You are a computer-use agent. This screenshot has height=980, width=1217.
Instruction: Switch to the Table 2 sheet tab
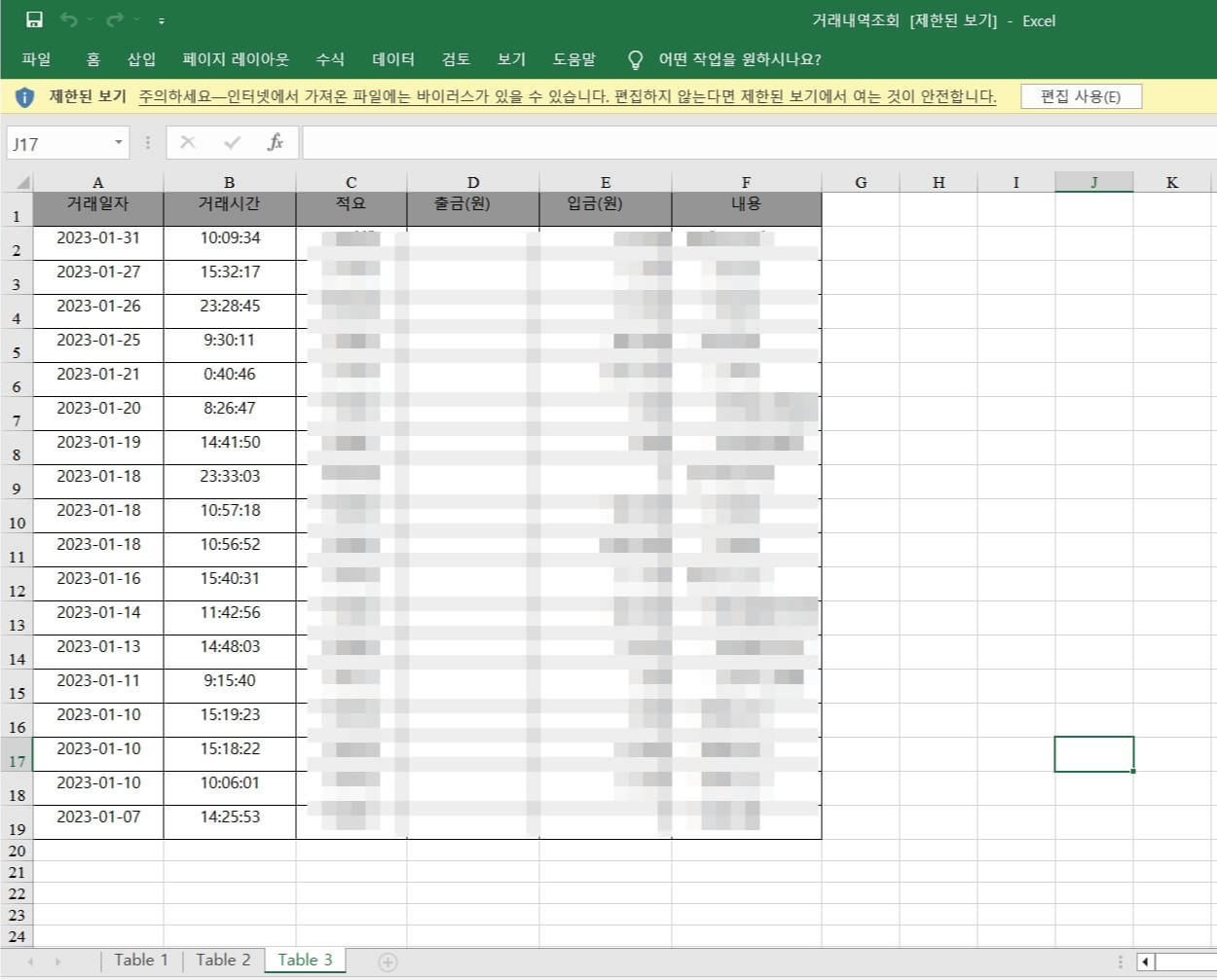[222, 961]
